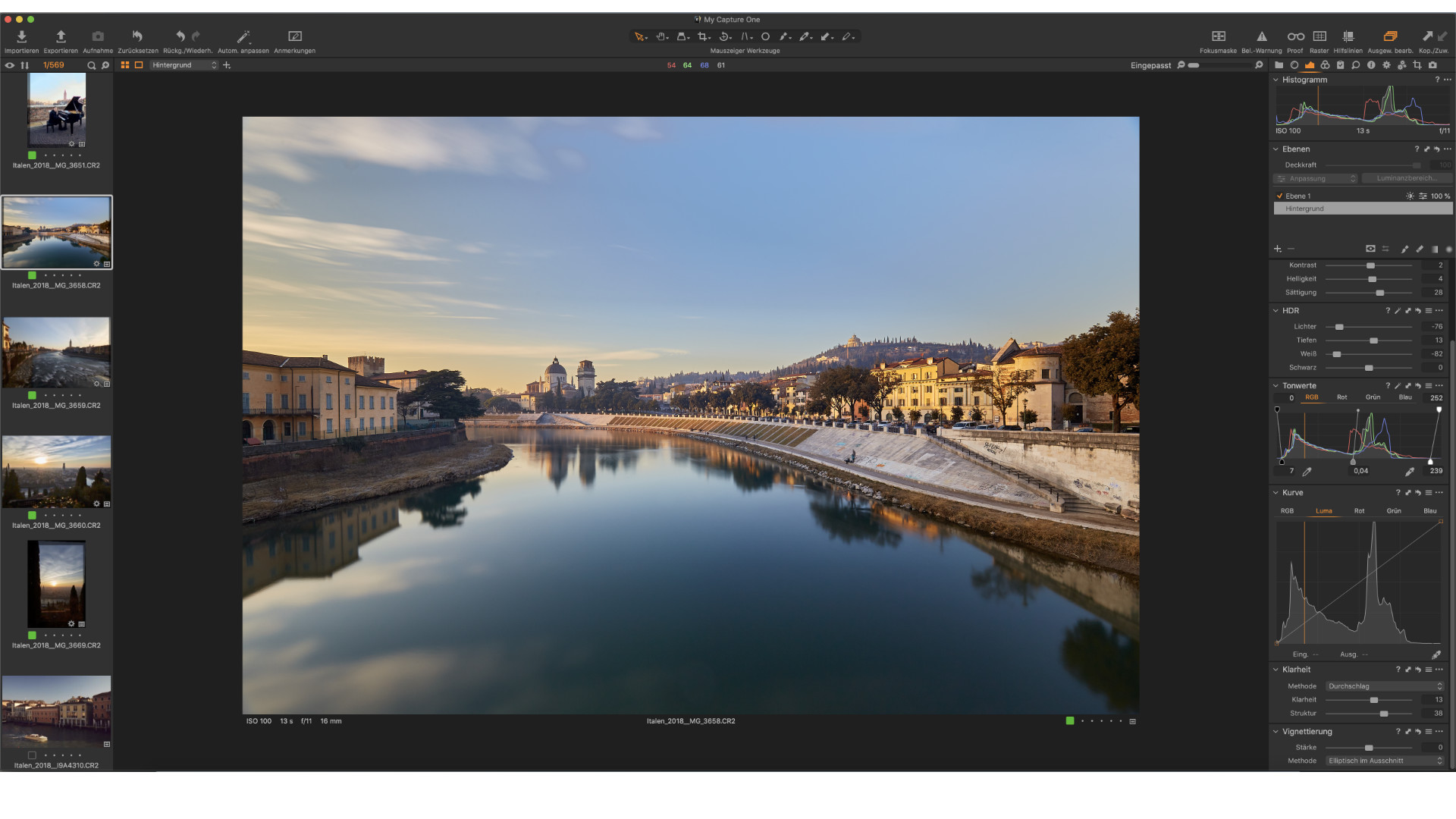The height and width of the screenshot is (819, 1456).
Task: Switch Kurve to the Rot tab
Action: [x=1359, y=511]
